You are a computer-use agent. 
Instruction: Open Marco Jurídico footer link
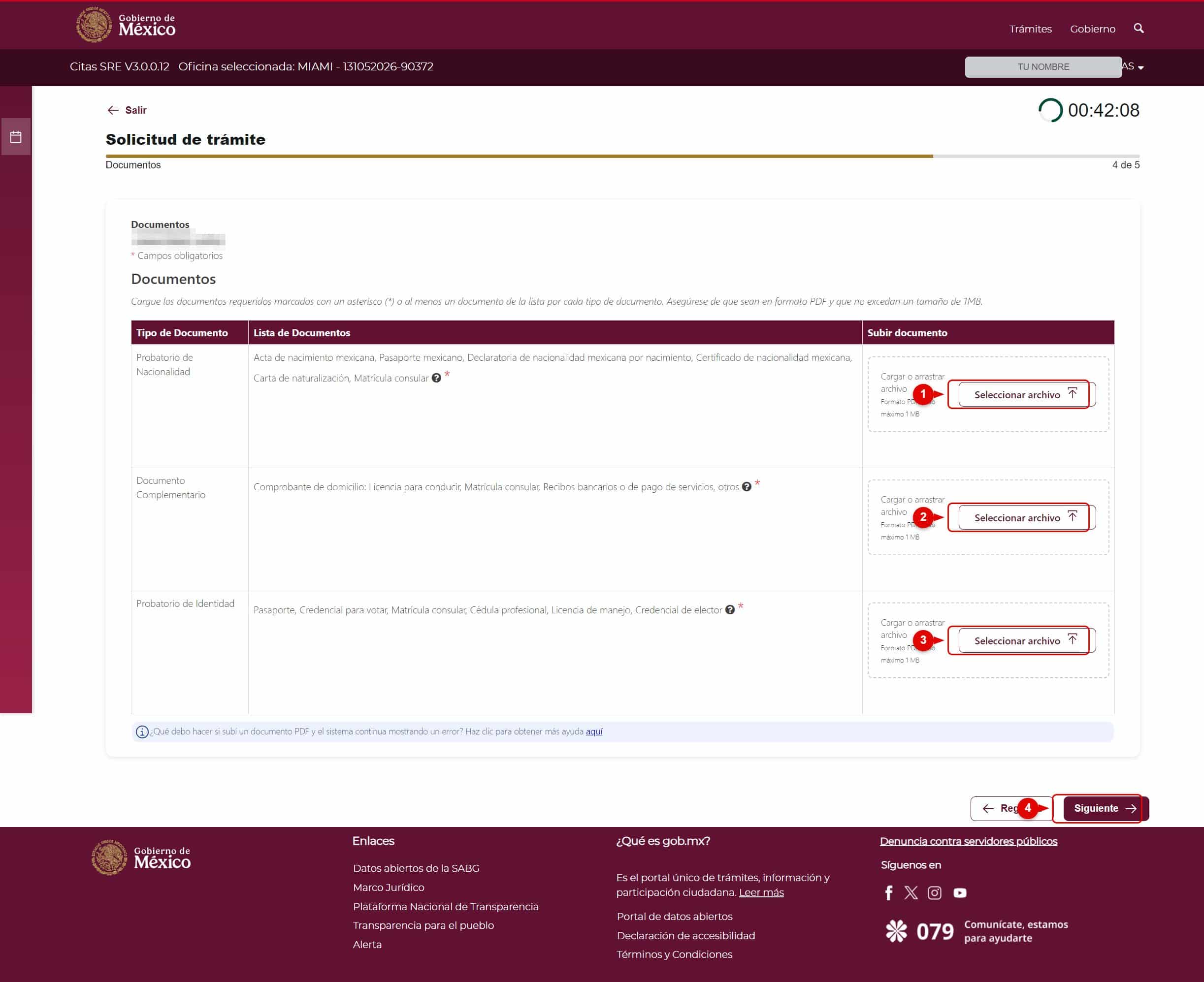click(389, 887)
